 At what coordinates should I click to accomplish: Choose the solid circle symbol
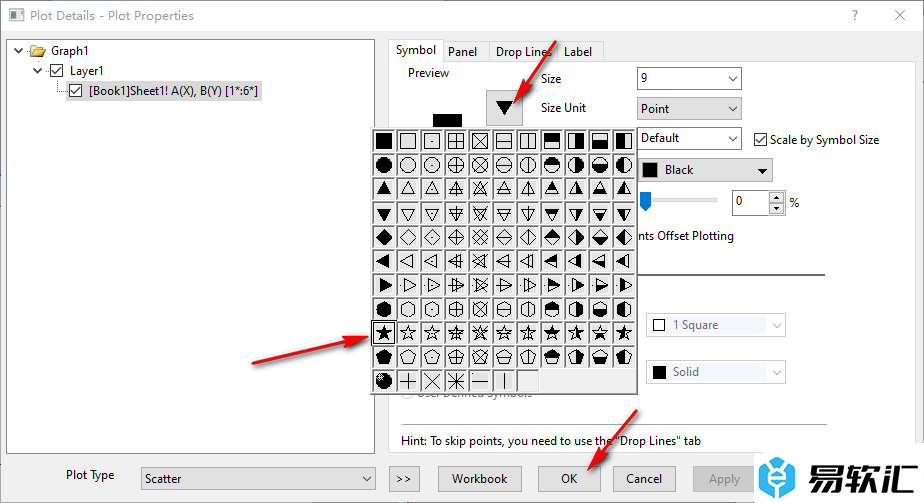tap(384, 165)
